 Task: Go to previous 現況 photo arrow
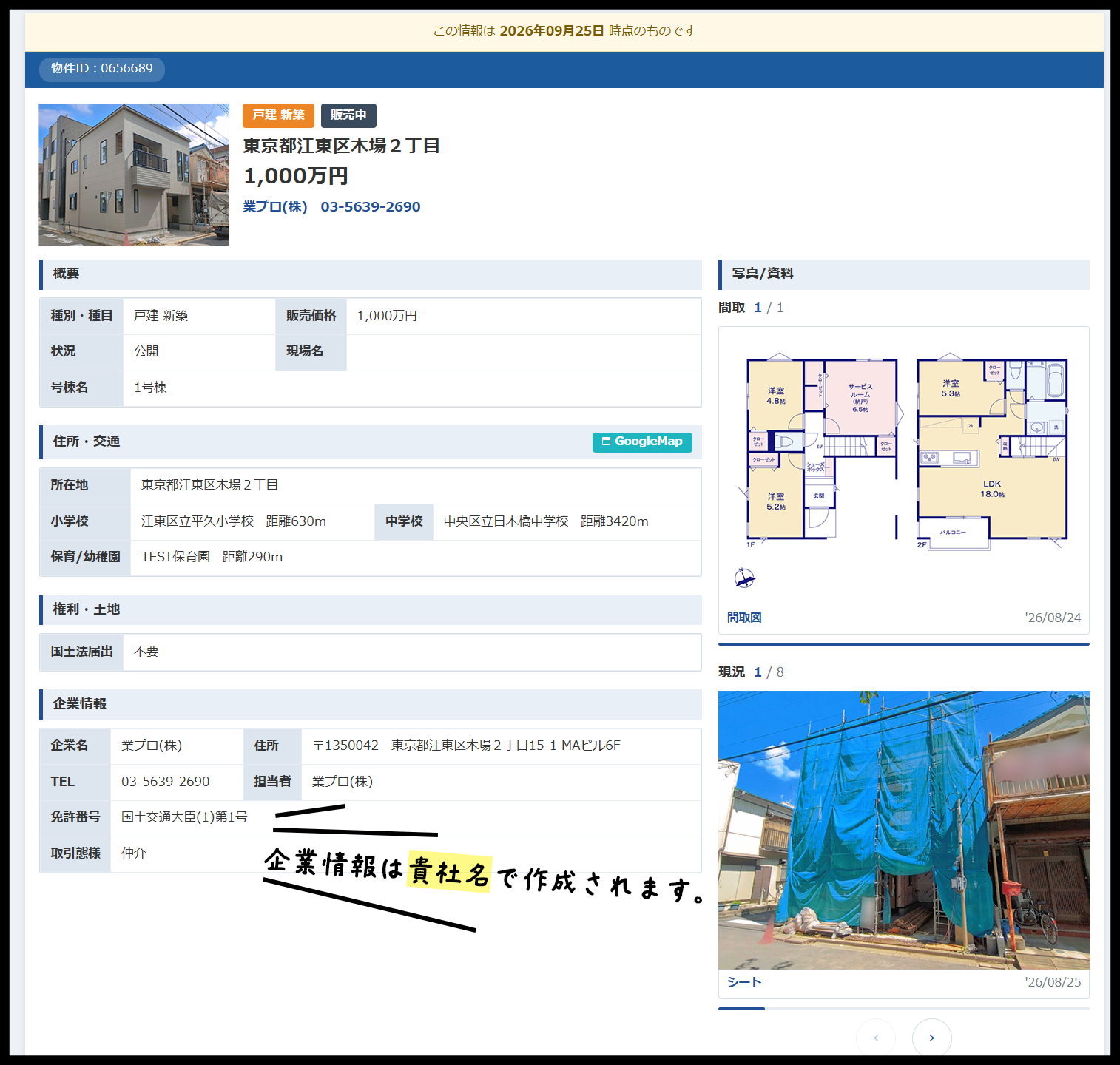tap(876, 1038)
